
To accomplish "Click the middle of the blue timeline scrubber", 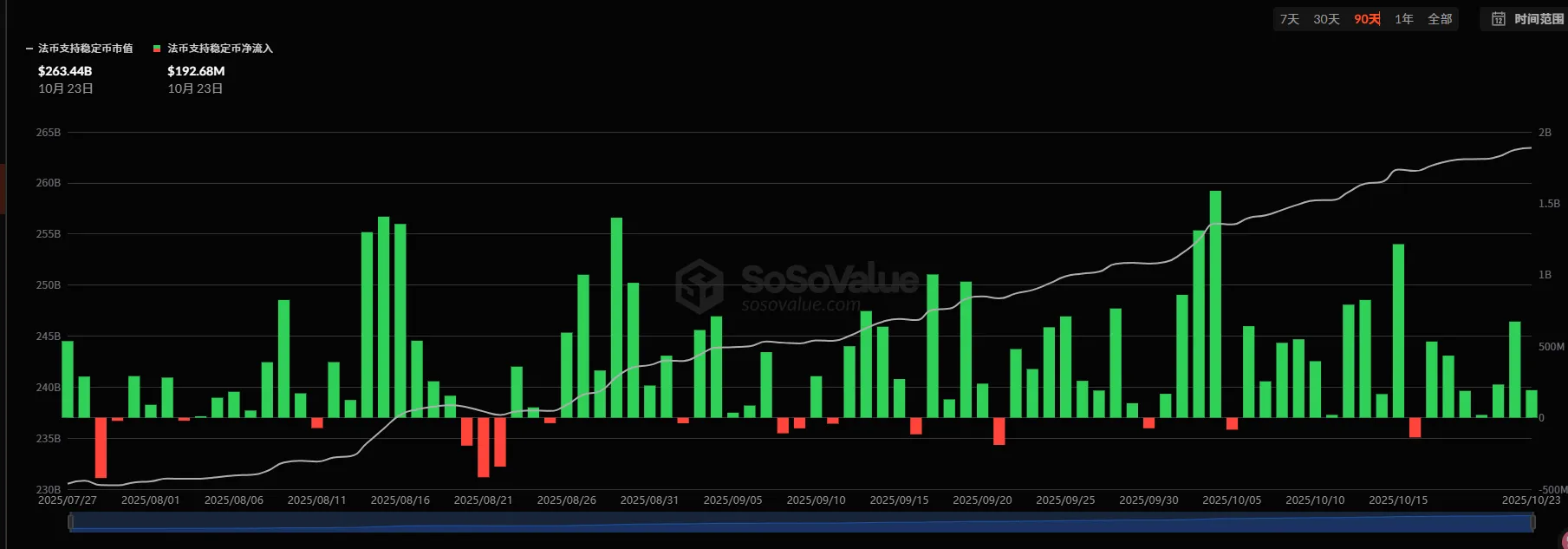I will [801, 522].
